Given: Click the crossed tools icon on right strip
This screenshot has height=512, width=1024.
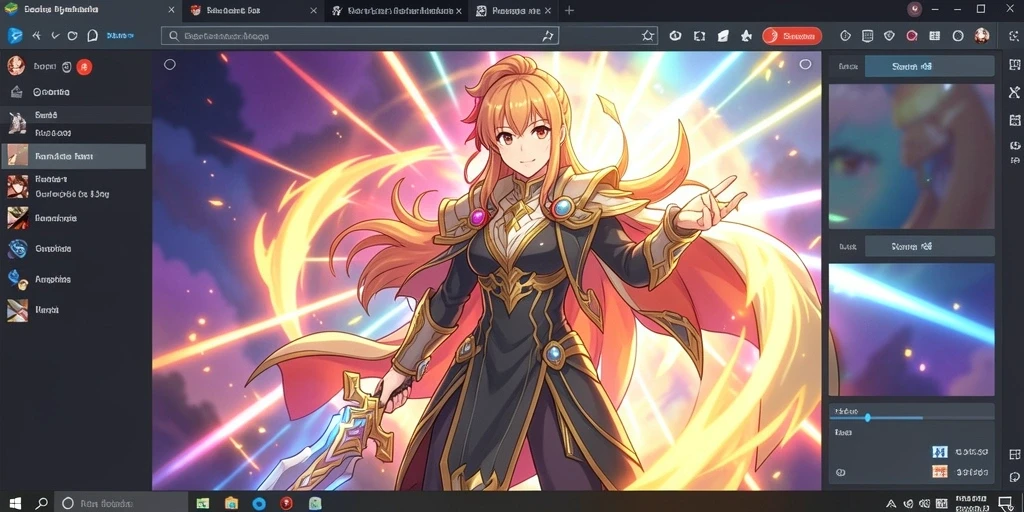Looking at the screenshot, I should [1014, 92].
